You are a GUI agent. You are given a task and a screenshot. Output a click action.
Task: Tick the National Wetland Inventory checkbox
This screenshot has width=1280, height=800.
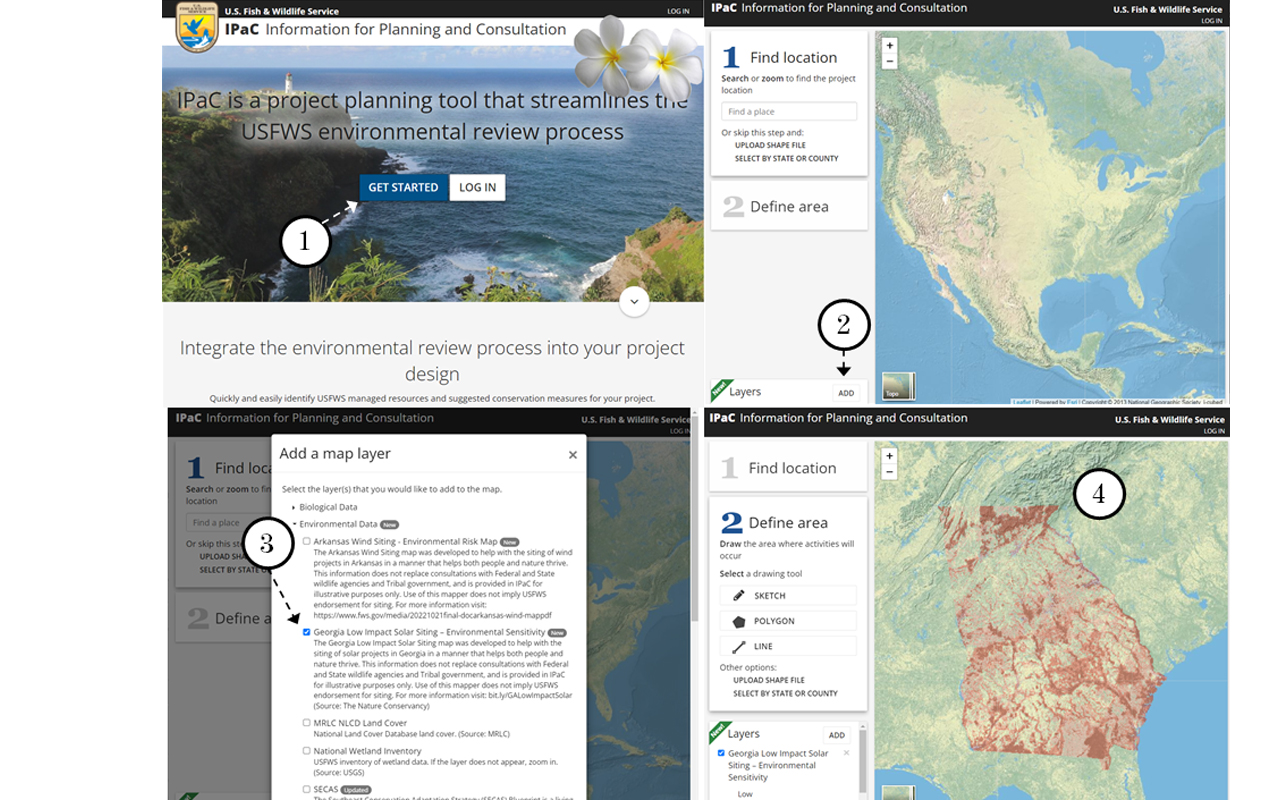307,751
